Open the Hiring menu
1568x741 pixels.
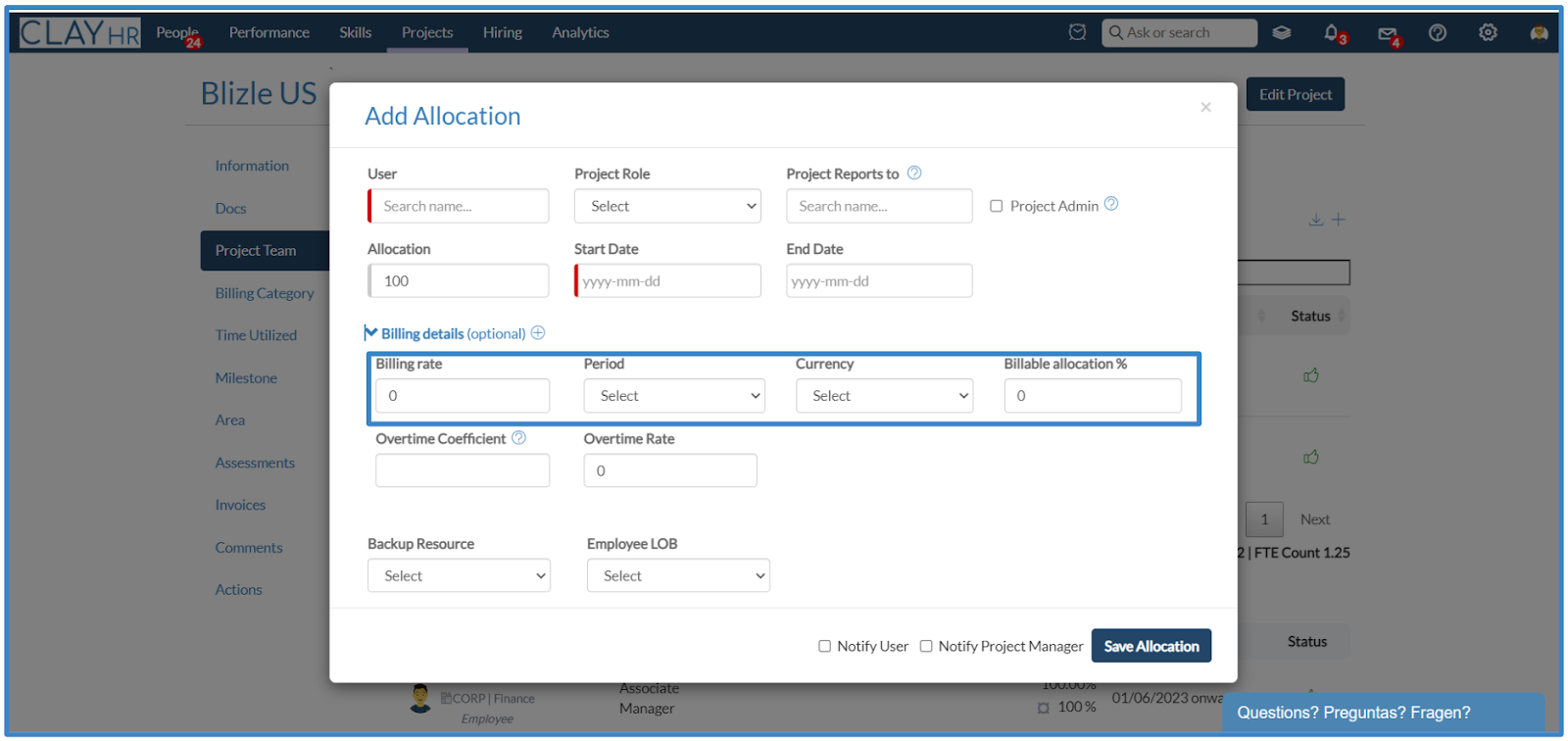503,32
